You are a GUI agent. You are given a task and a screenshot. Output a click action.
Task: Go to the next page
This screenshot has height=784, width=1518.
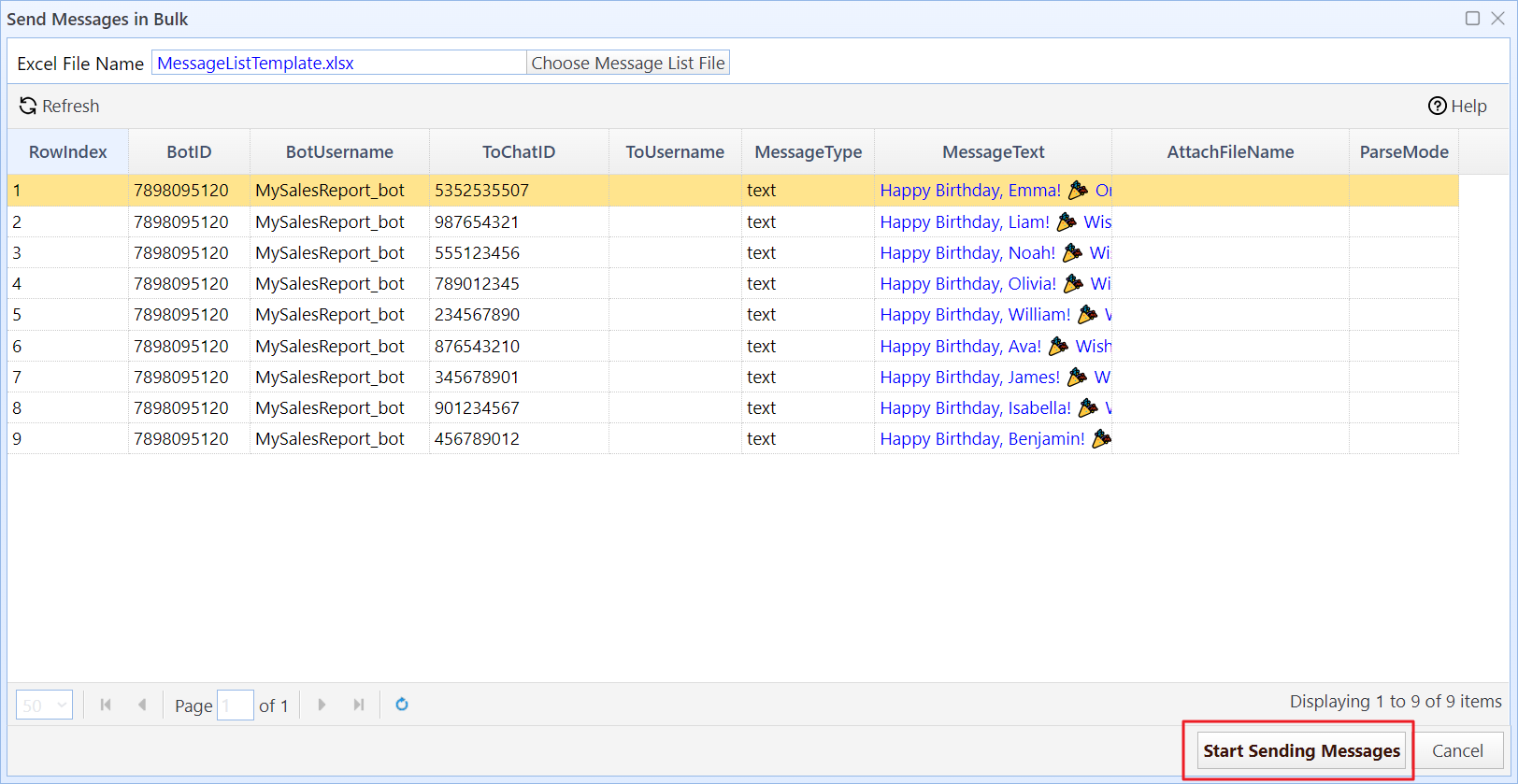click(x=322, y=705)
